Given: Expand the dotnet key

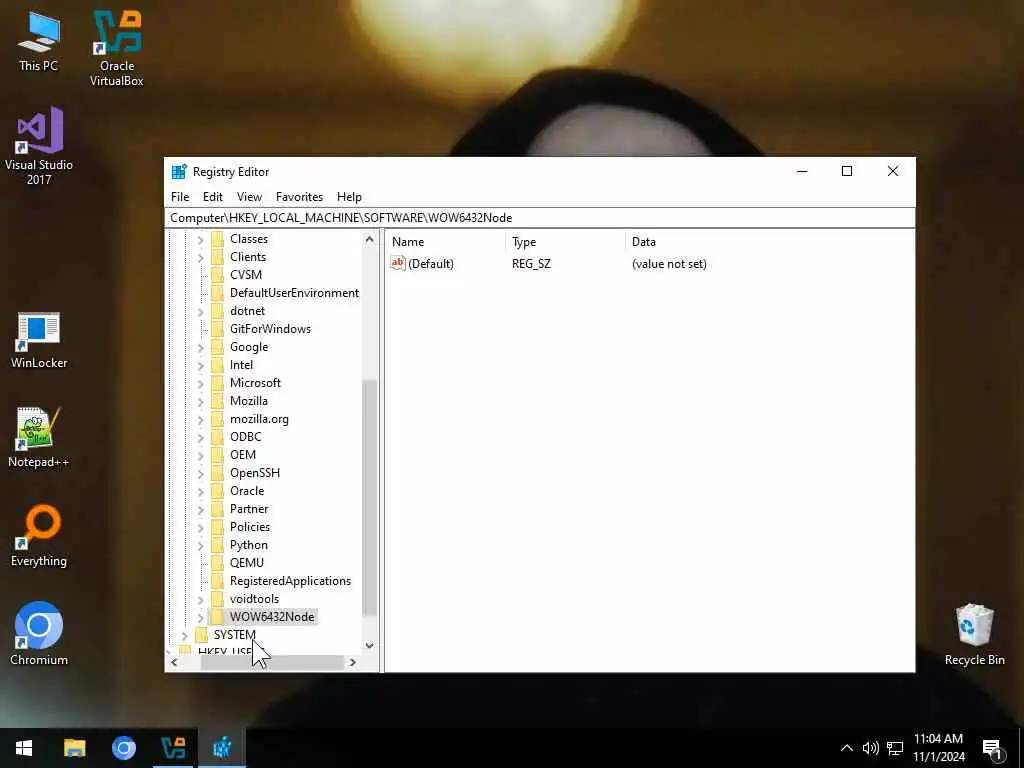Looking at the screenshot, I should click(201, 312).
